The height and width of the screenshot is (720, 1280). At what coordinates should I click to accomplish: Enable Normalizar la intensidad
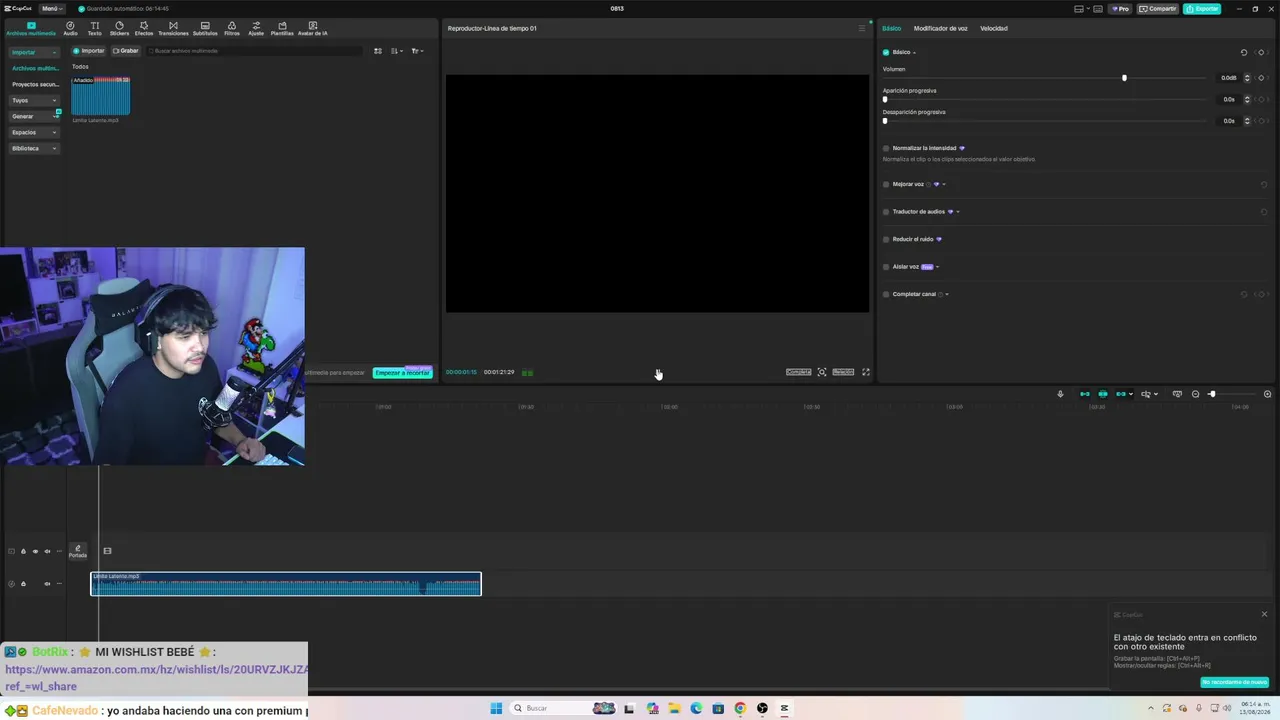click(886, 148)
